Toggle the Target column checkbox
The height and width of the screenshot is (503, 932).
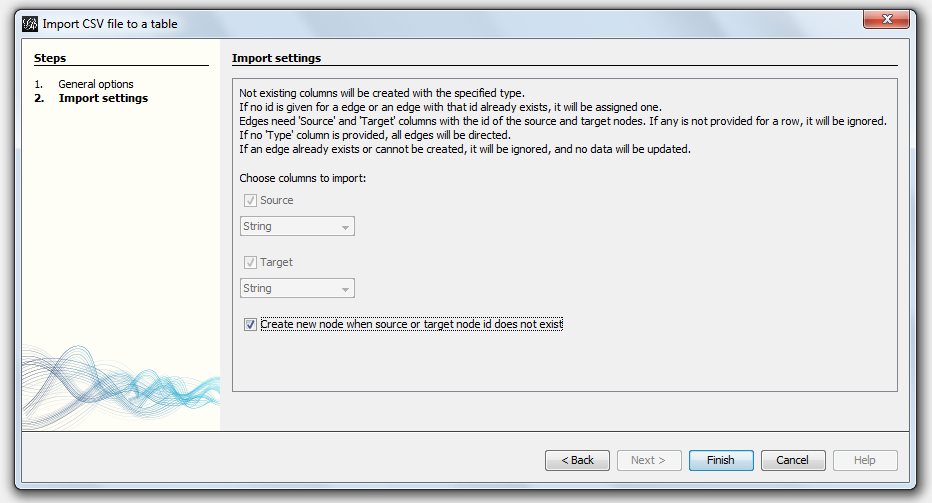[250, 262]
